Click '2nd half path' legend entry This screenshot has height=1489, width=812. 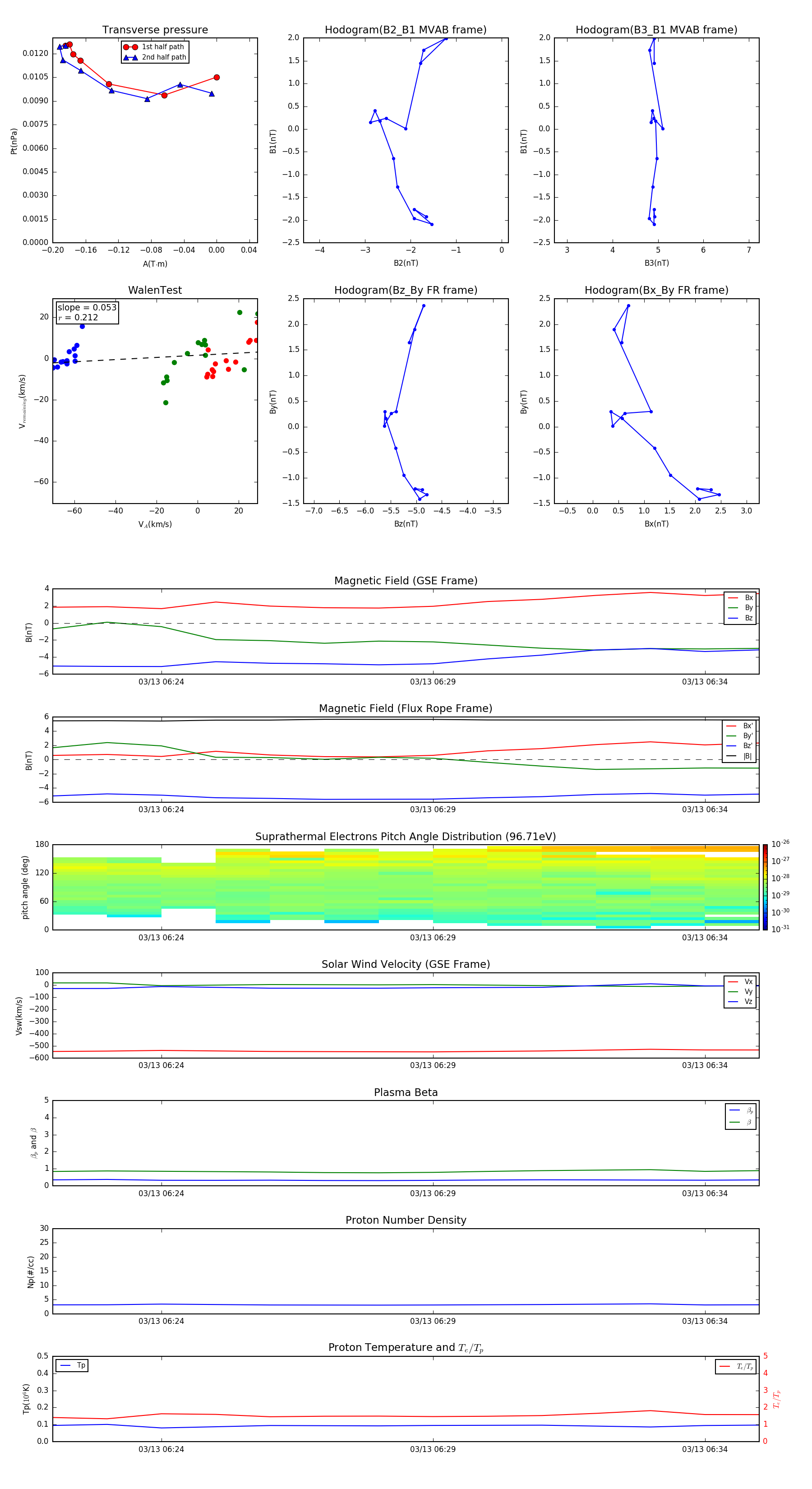(x=155, y=57)
